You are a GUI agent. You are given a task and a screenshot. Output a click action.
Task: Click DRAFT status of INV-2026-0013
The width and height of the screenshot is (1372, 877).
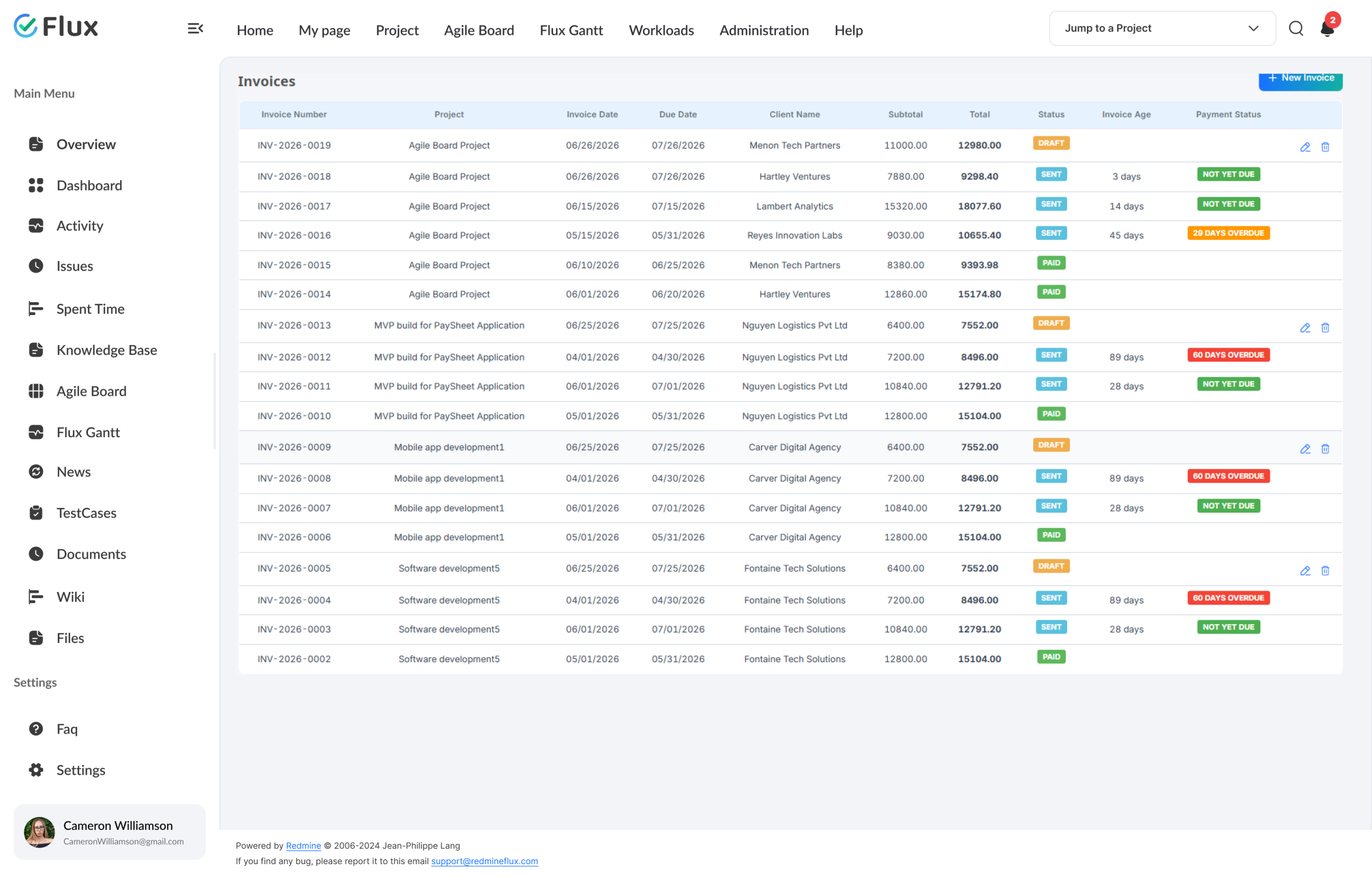click(1050, 323)
